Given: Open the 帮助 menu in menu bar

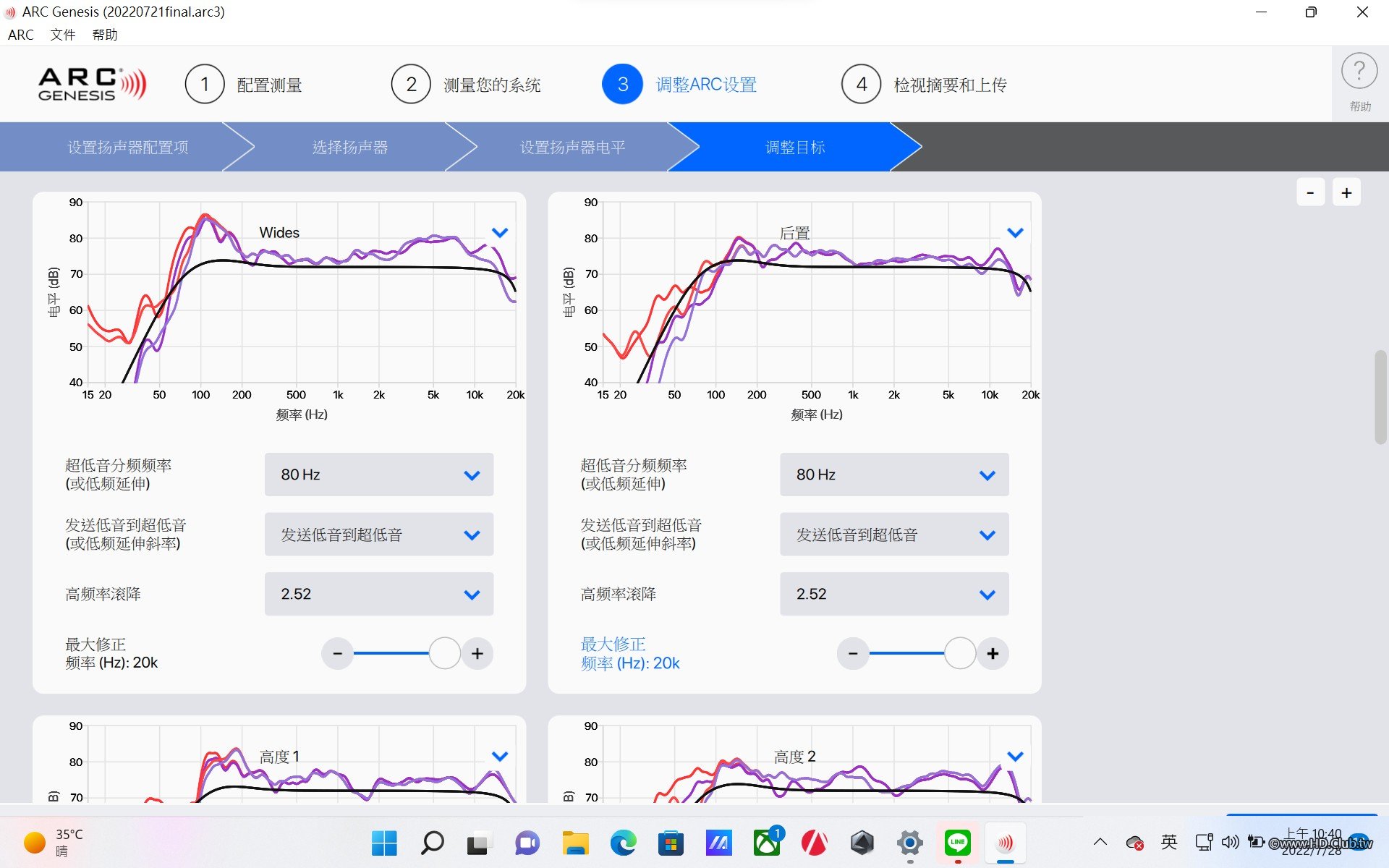Looking at the screenshot, I should point(105,35).
